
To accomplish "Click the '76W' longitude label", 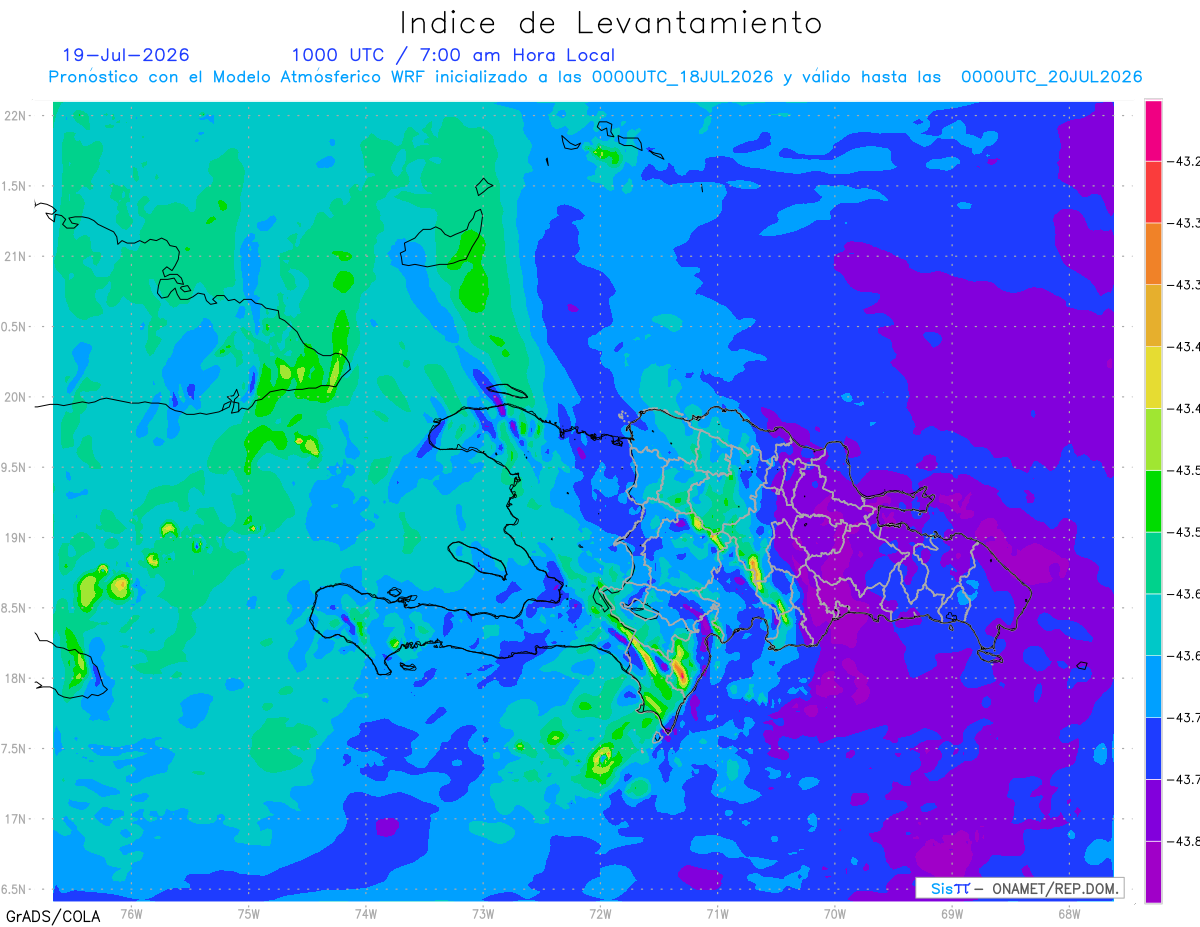I will coord(131,913).
